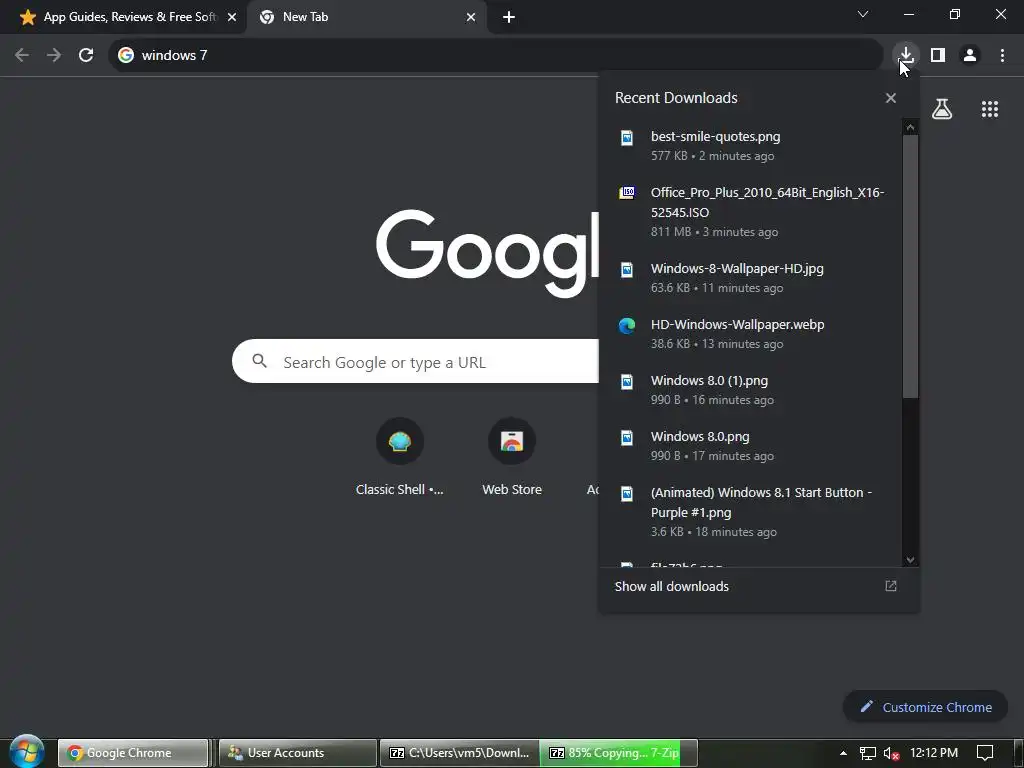Open HD-Windows-Wallpaper.webp download entry
The image size is (1024, 768).
750,334
